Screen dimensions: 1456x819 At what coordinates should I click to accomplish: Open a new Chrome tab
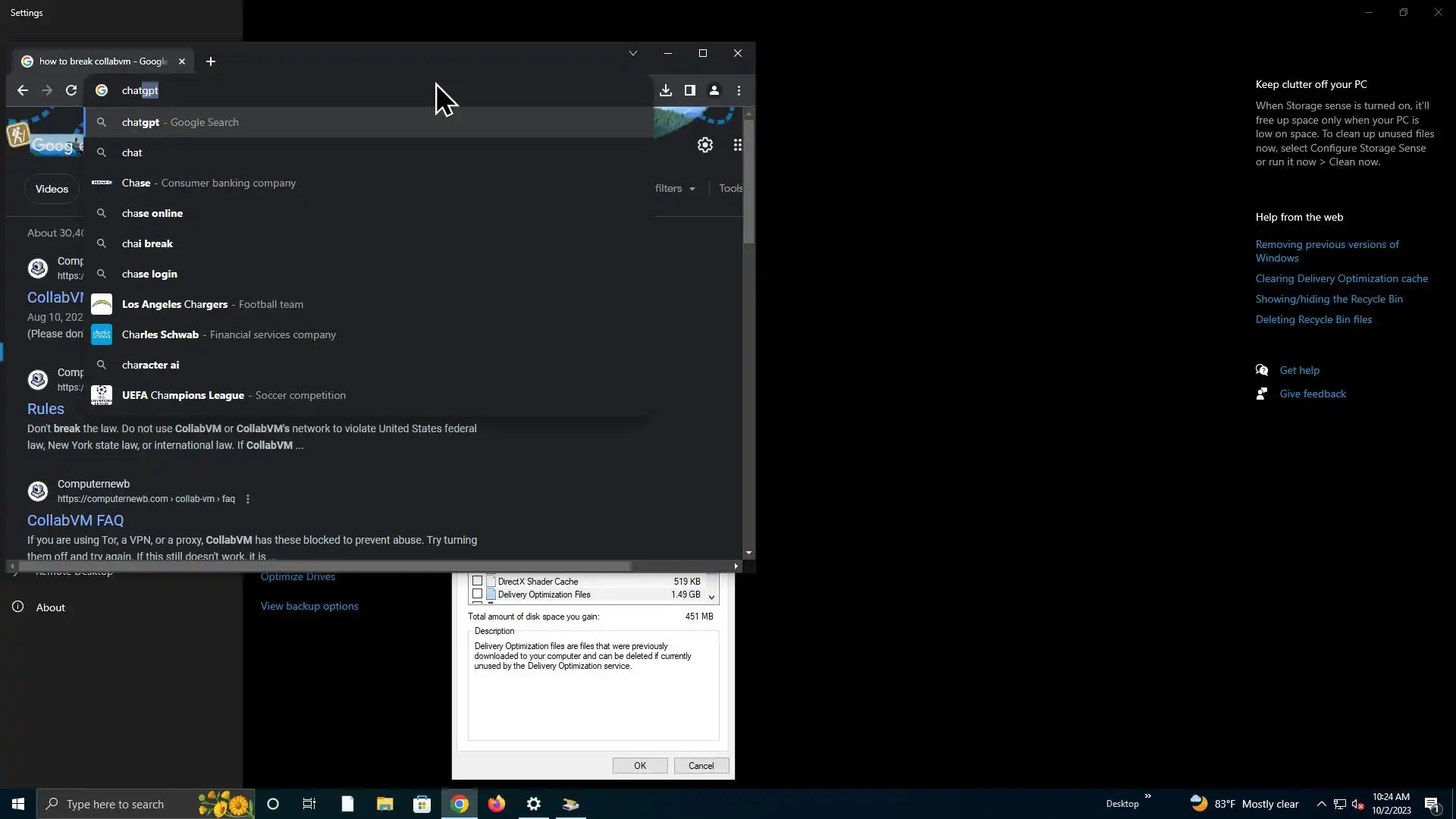point(211,61)
